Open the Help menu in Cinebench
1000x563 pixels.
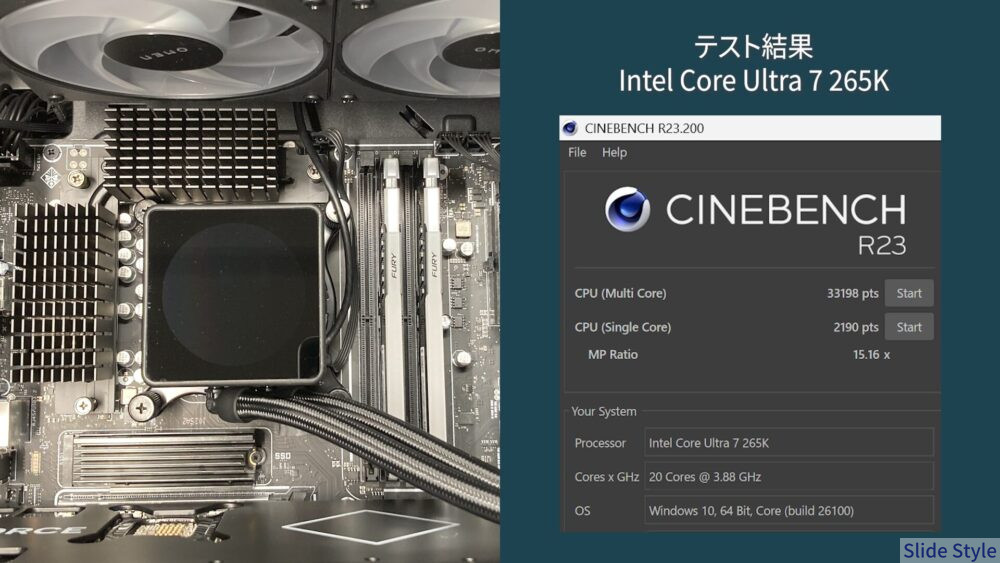coord(614,152)
